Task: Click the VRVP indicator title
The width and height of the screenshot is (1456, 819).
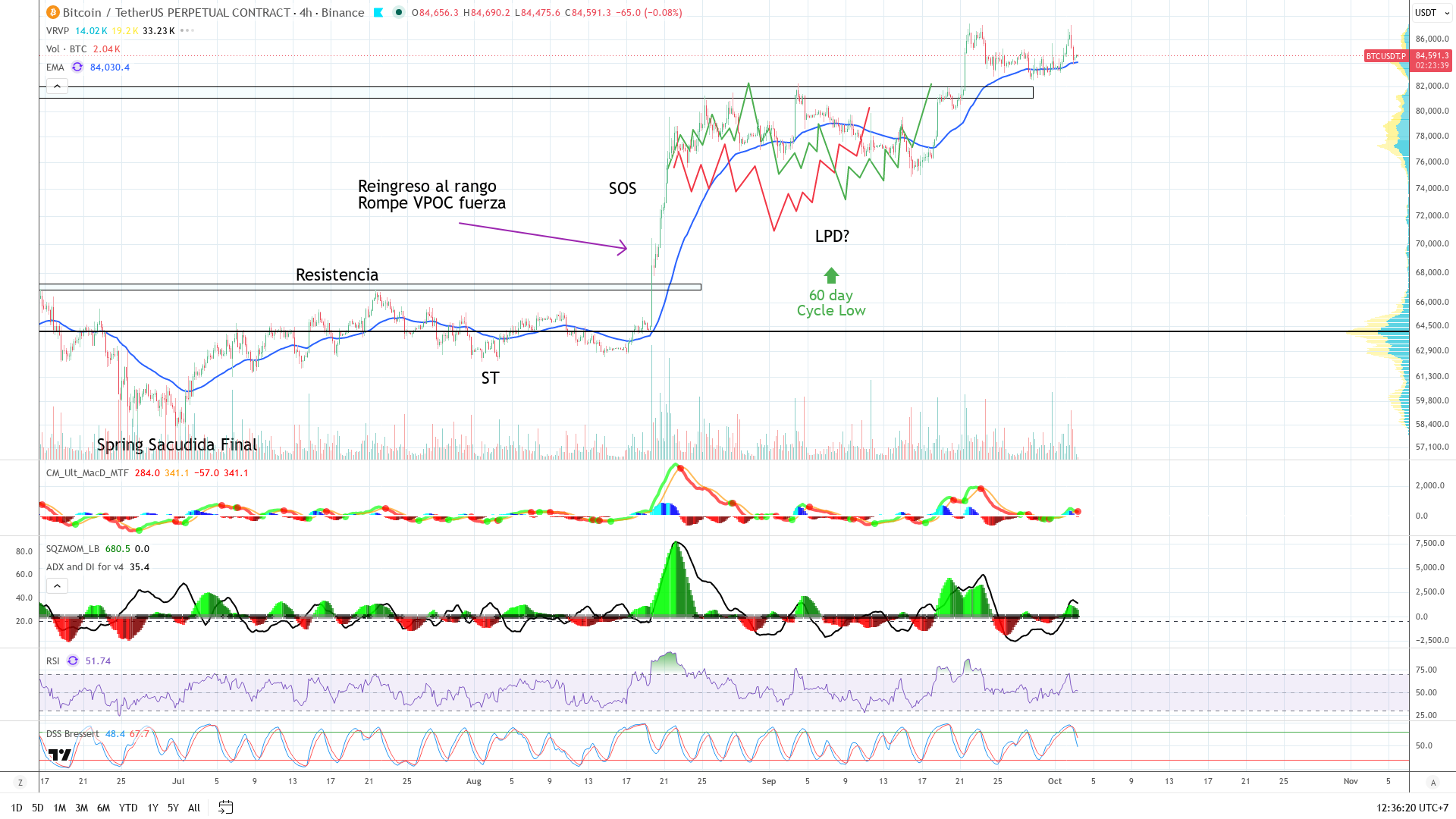Action: pyautogui.click(x=58, y=30)
